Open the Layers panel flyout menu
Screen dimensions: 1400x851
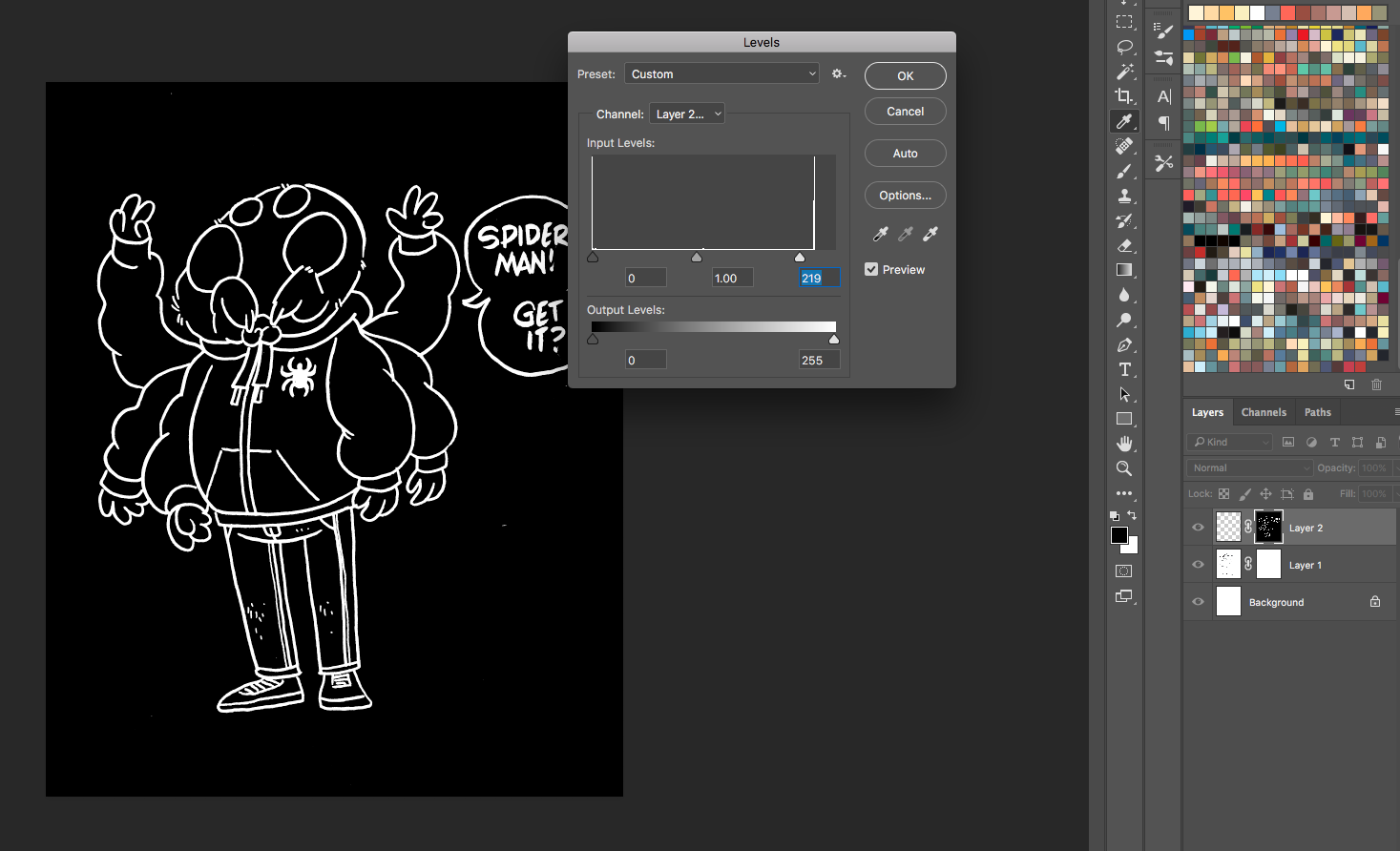coord(1395,412)
